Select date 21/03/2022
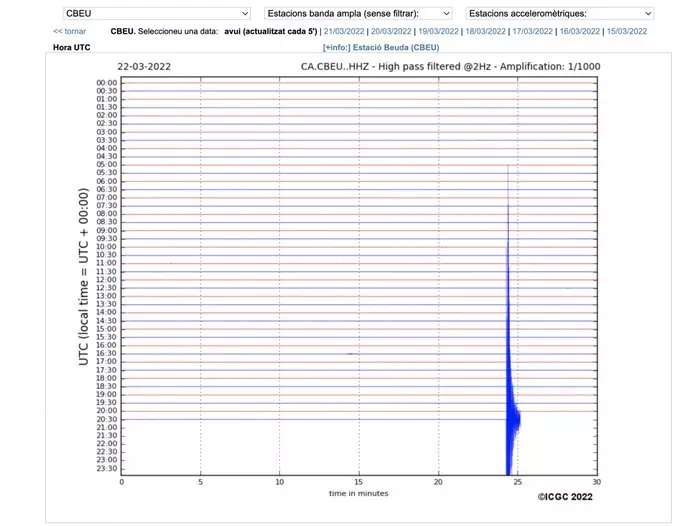The width and height of the screenshot is (680, 526). coord(344,31)
